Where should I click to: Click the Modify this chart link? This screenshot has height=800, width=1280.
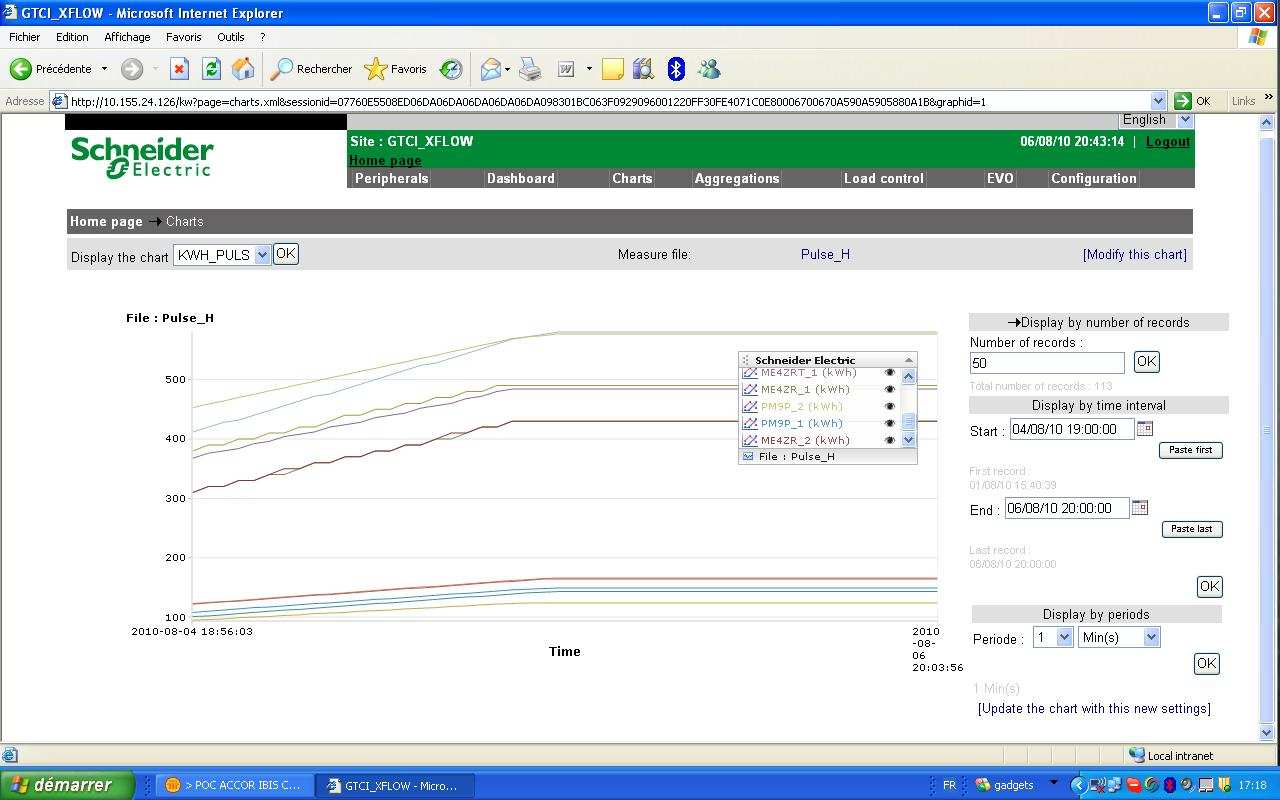(1135, 254)
